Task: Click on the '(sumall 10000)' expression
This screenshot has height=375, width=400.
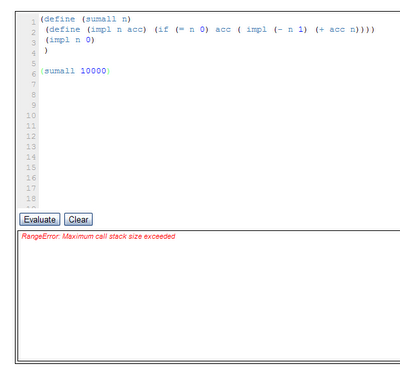Action: pyautogui.click(x=75, y=71)
